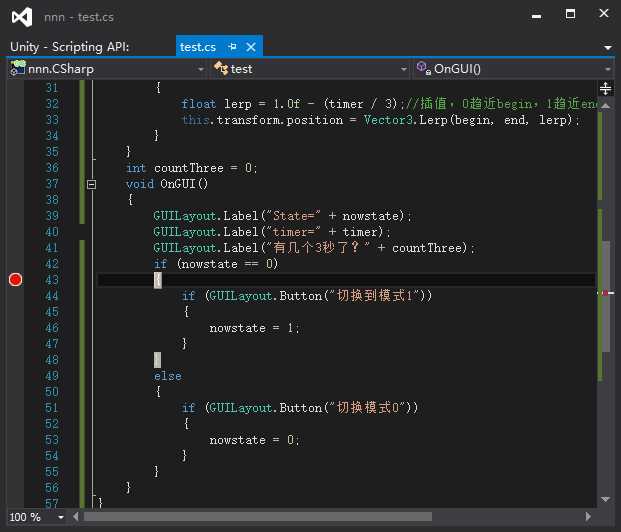Open nnn.CSharp project dropdown
Screen dimensions: 621x532
(x=200, y=69)
